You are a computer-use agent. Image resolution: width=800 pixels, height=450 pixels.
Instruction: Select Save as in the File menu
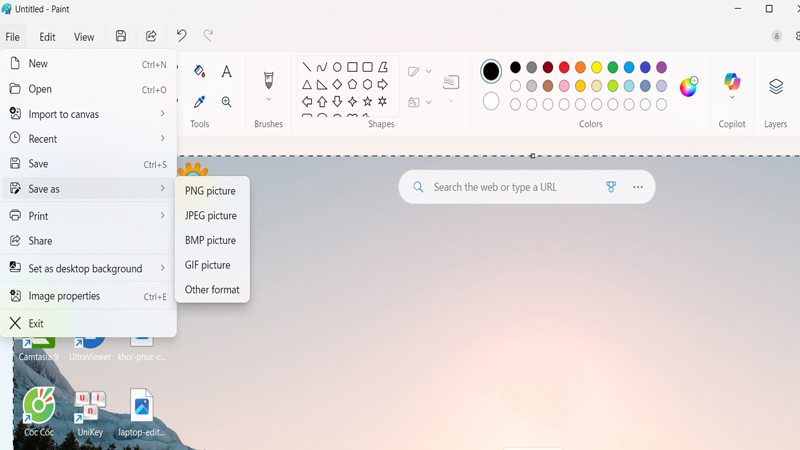(88, 189)
